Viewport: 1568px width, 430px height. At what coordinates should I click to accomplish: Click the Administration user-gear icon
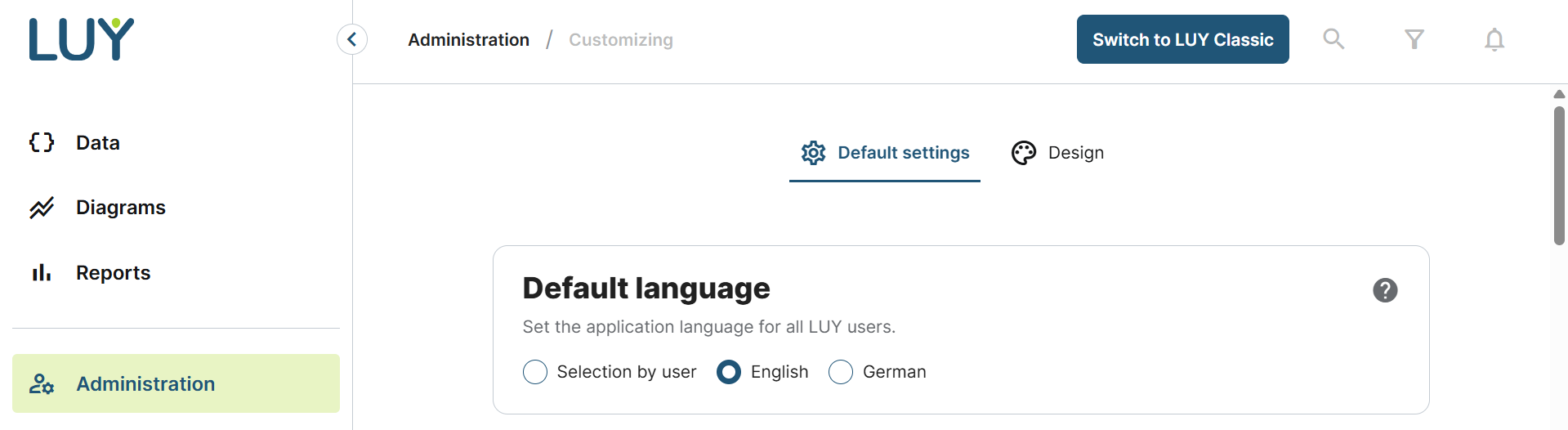[42, 384]
